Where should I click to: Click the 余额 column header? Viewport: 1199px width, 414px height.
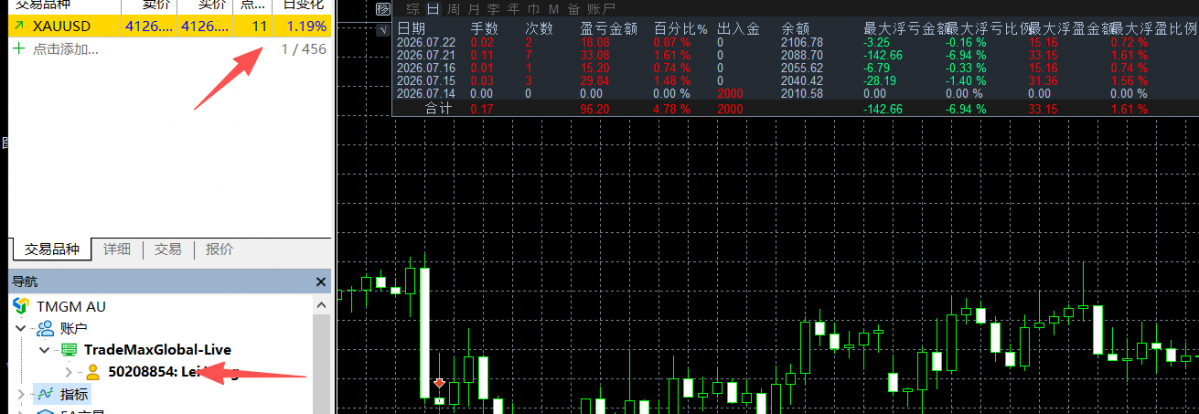pyautogui.click(x=795, y=30)
